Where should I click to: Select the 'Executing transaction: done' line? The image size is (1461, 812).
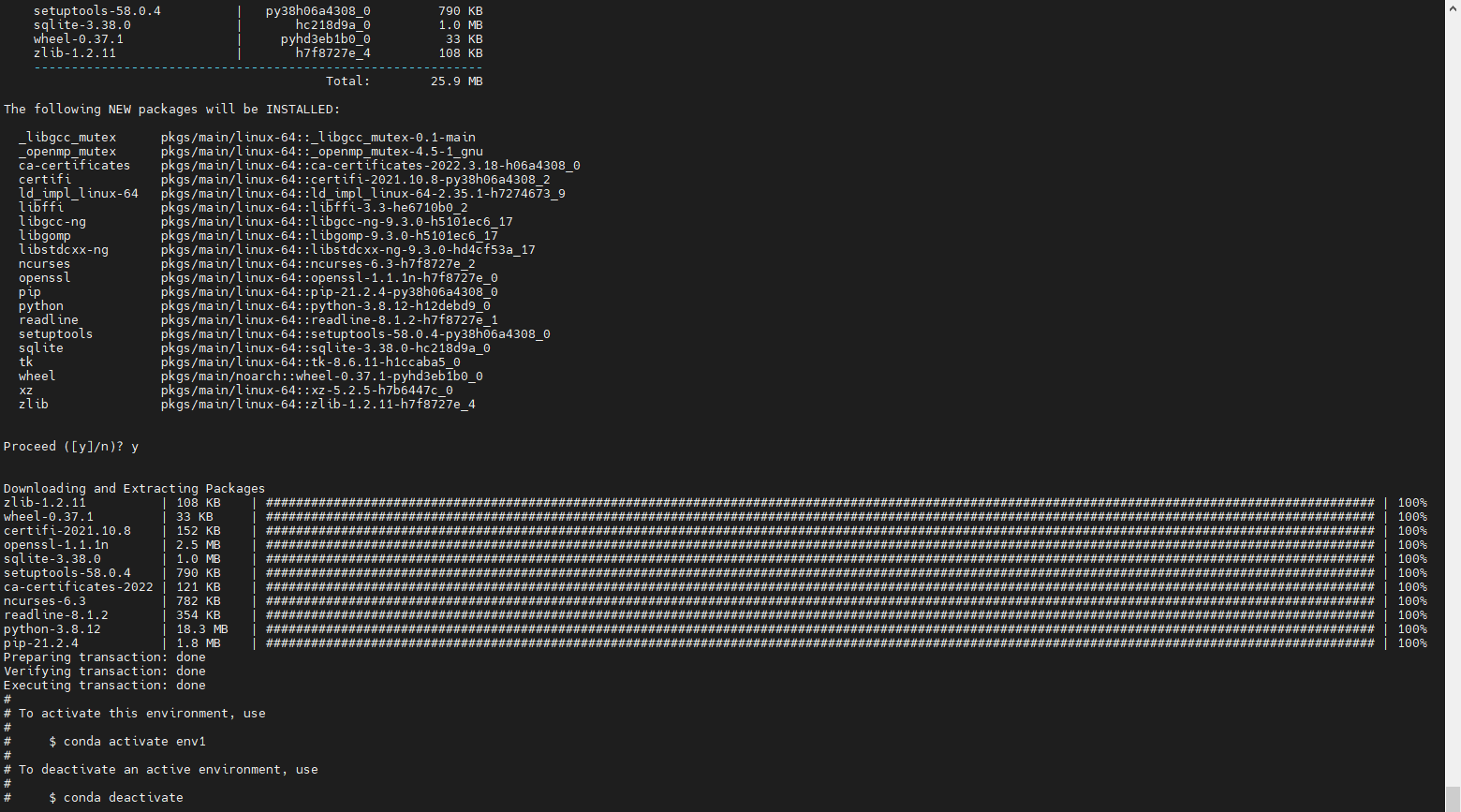(105, 686)
